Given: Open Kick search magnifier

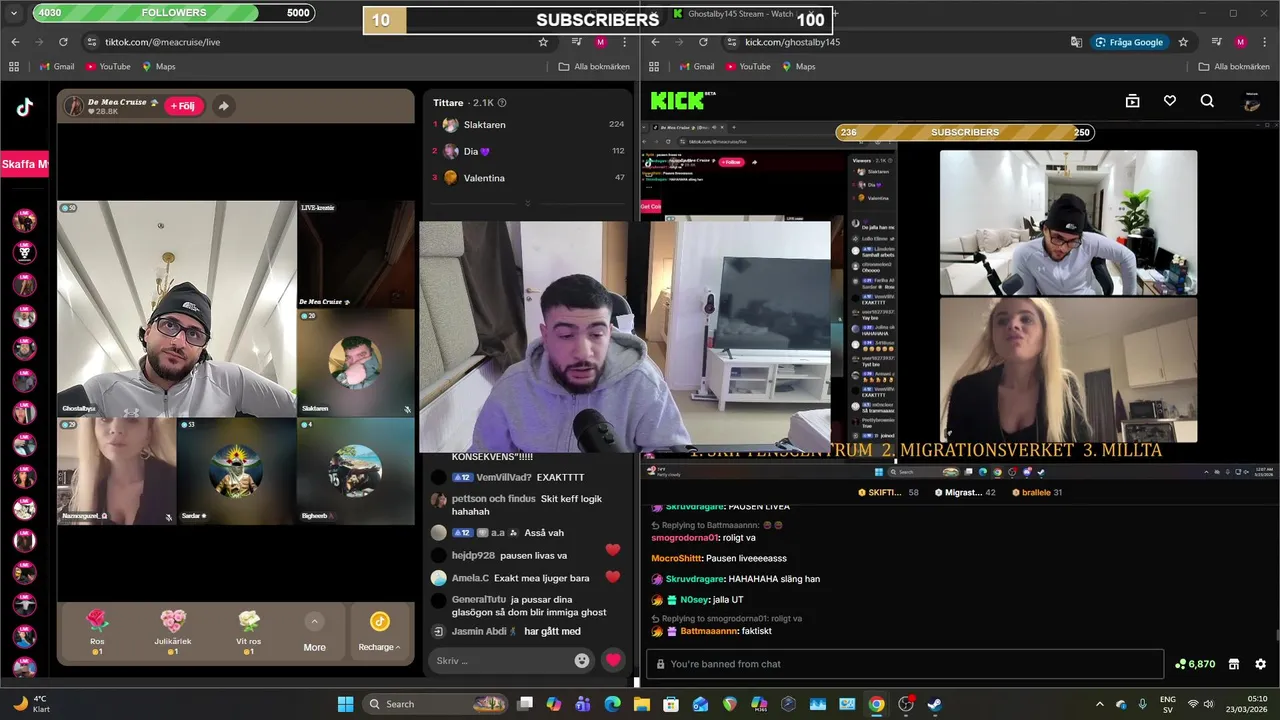Looking at the screenshot, I should point(1207,101).
